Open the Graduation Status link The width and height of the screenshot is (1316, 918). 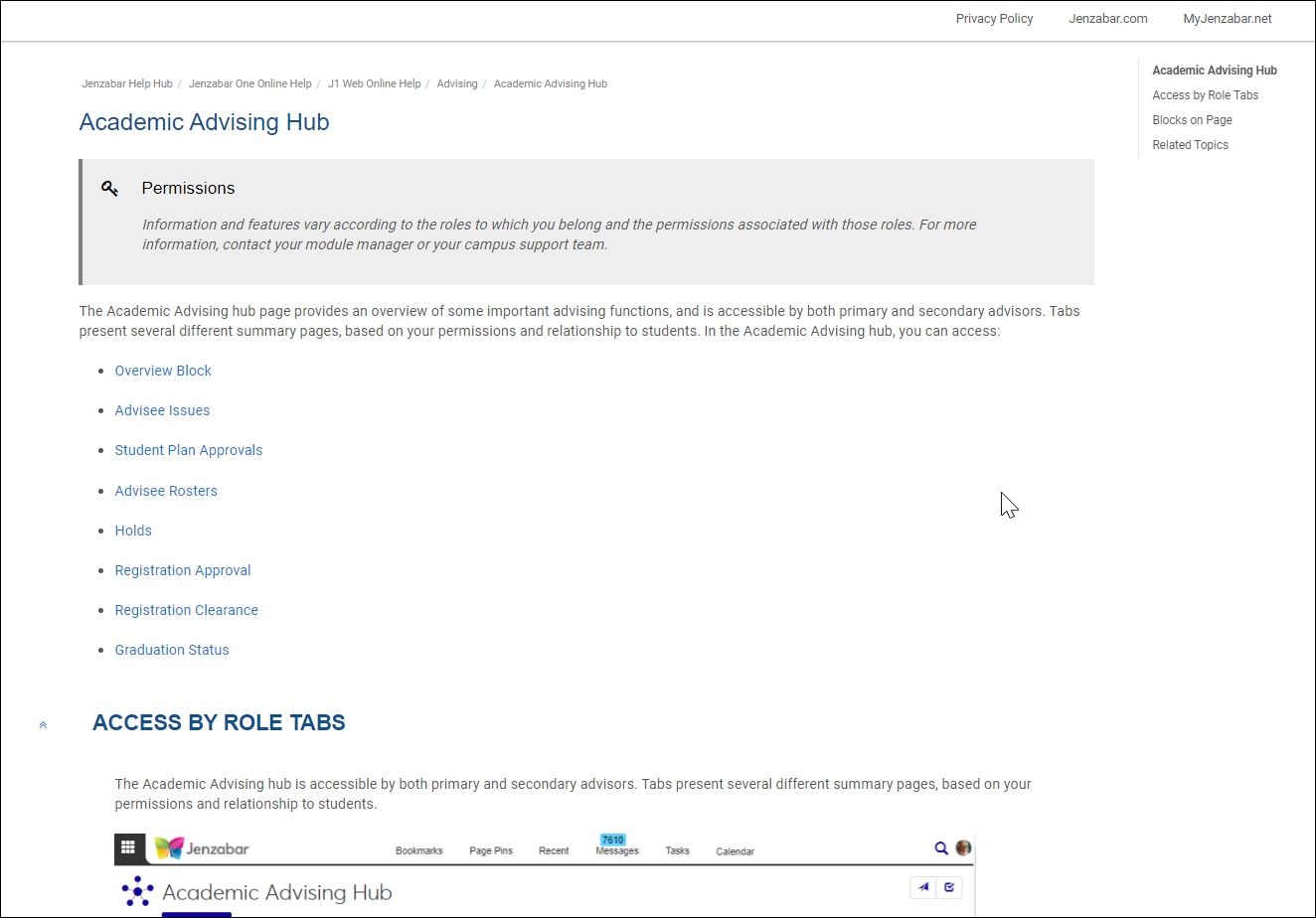click(172, 650)
